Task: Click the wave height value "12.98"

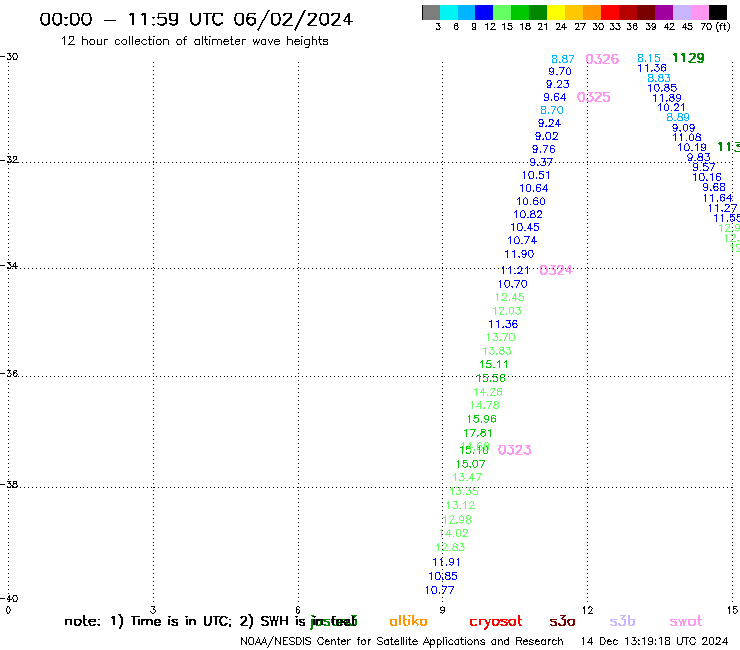Action: point(457,520)
